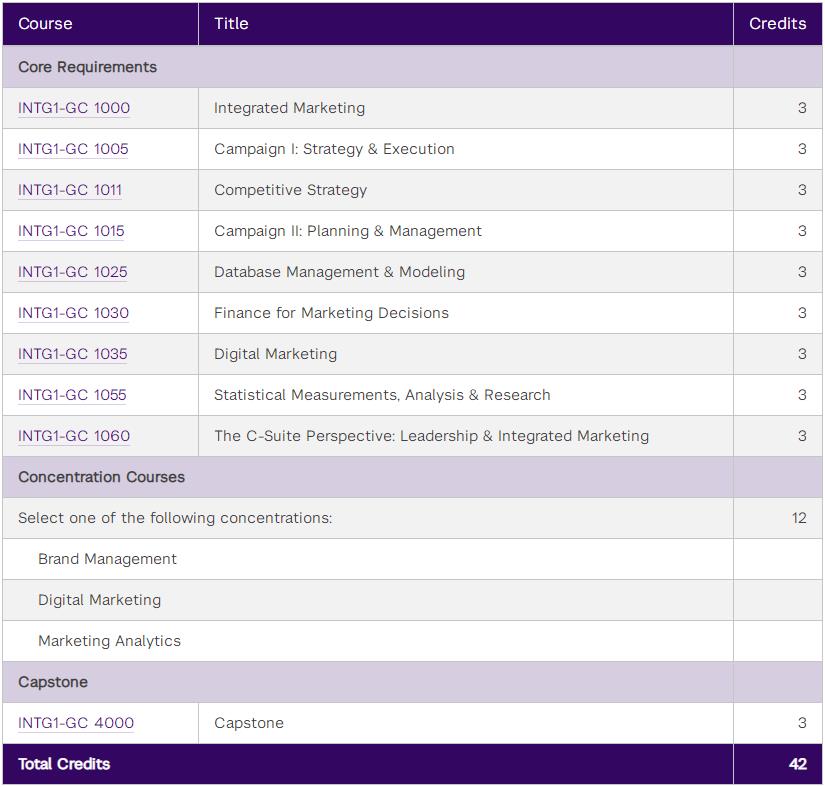Image resolution: width=825 pixels, height=787 pixels.
Task: Select the Brand Management concentration row
Action: point(412,559)
